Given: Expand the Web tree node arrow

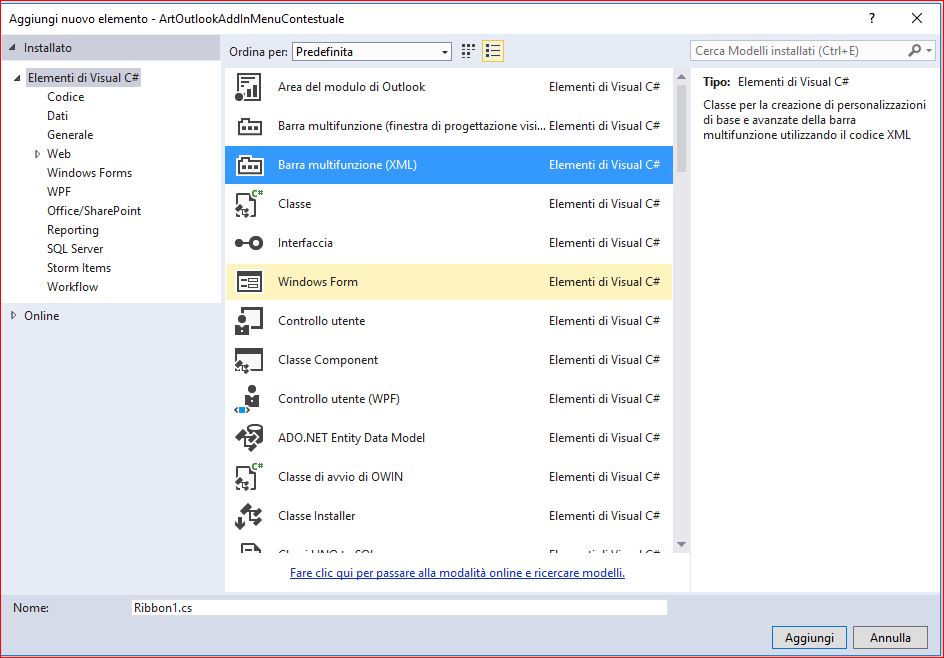Looking at the screenshot, I should pos(37,154).
